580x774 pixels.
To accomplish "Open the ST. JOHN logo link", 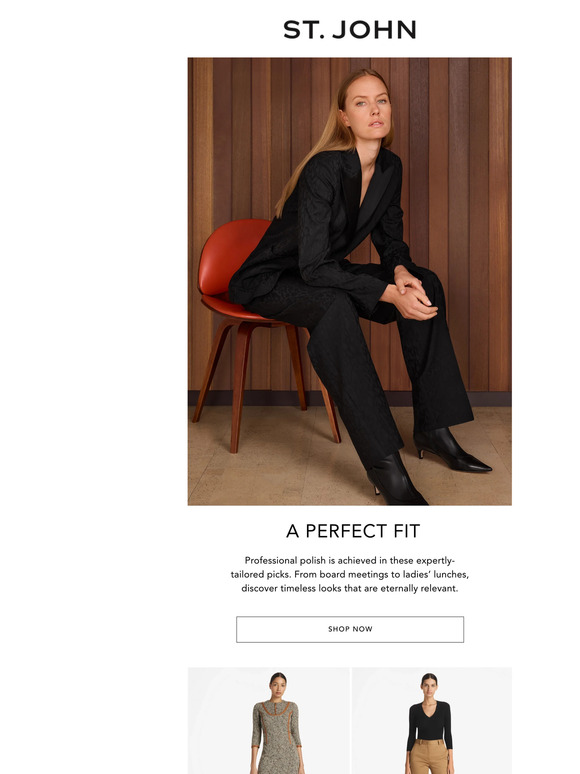I will (x=349, y=30).
